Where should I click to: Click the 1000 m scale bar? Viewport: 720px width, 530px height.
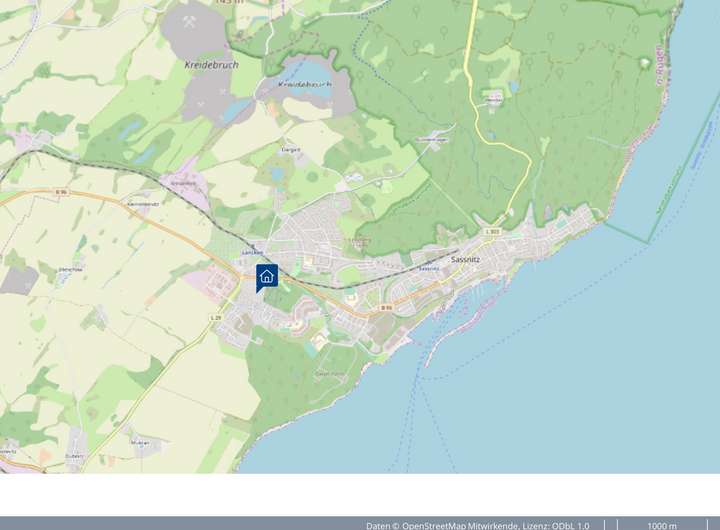click(x=661, y=524)
